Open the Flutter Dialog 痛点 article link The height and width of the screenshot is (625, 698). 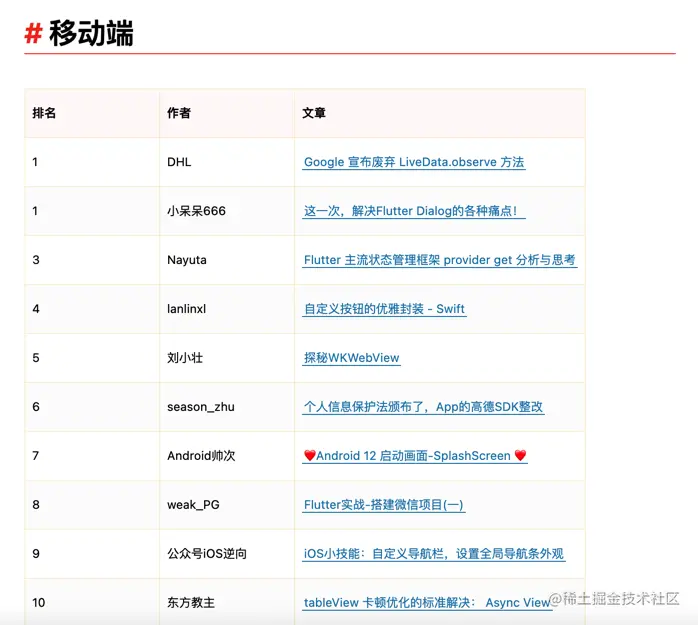pos(414,211)
